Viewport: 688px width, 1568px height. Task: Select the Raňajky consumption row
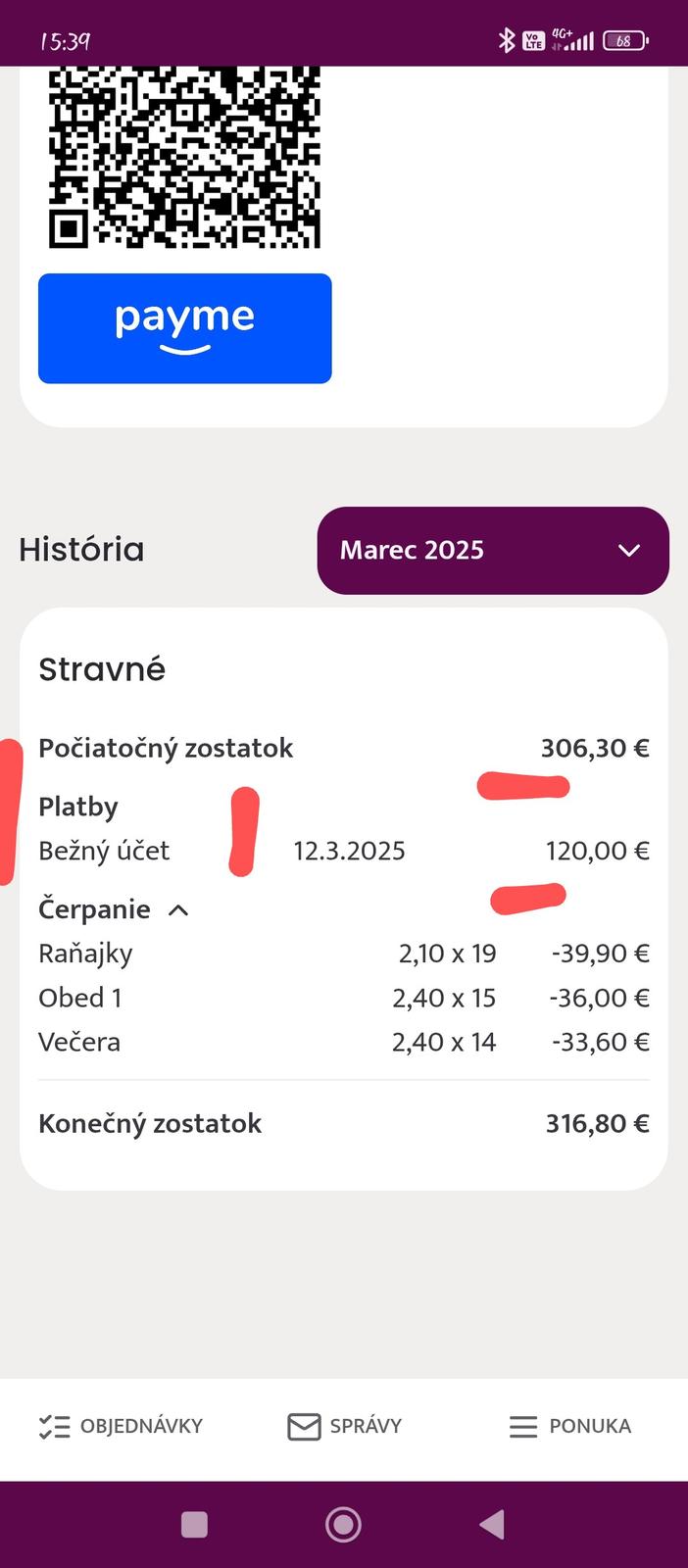(x=343, y=954)
